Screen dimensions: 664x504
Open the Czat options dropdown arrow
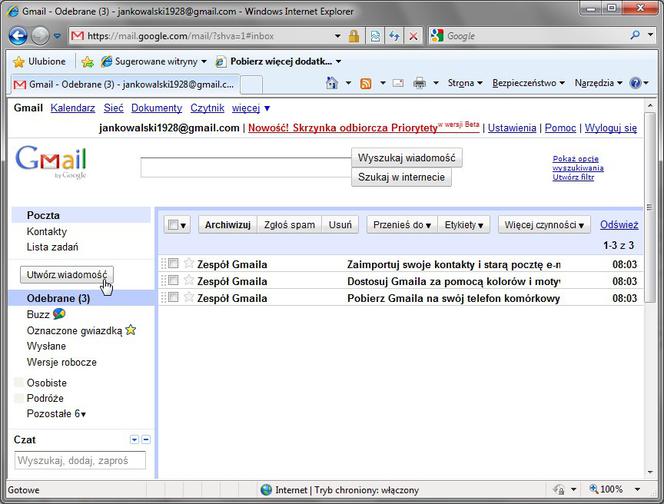click(x=134, y=440)
